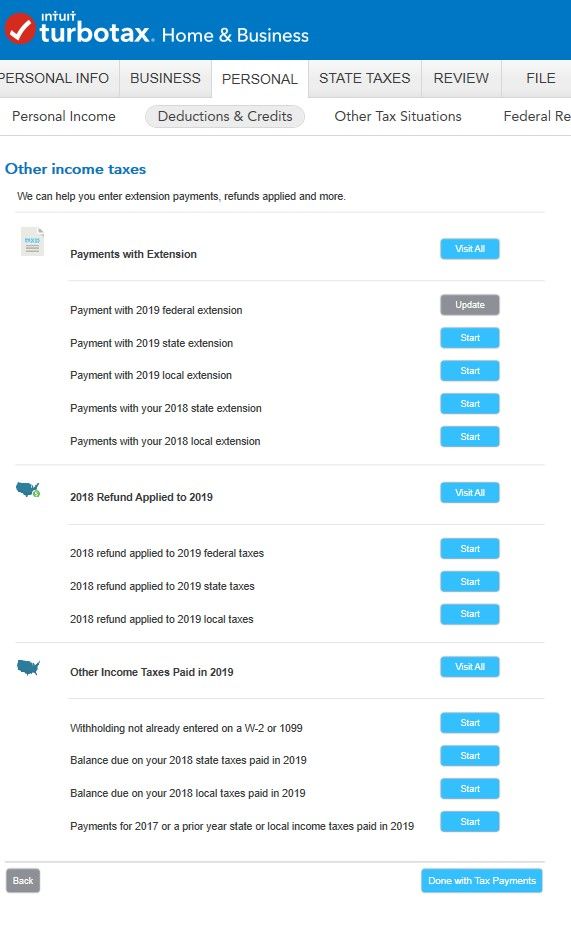Click the 2018 Refund Applied map icon

pos(28,490)
